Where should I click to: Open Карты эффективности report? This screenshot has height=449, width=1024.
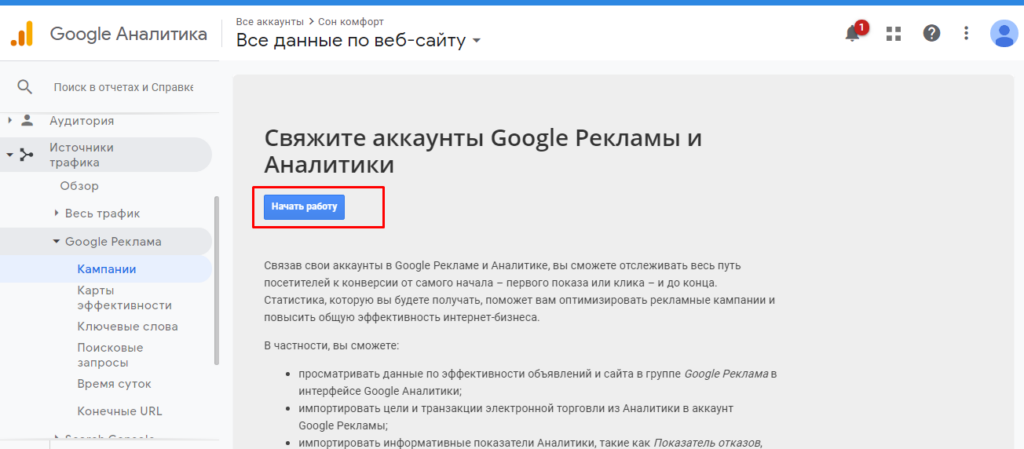124,298
